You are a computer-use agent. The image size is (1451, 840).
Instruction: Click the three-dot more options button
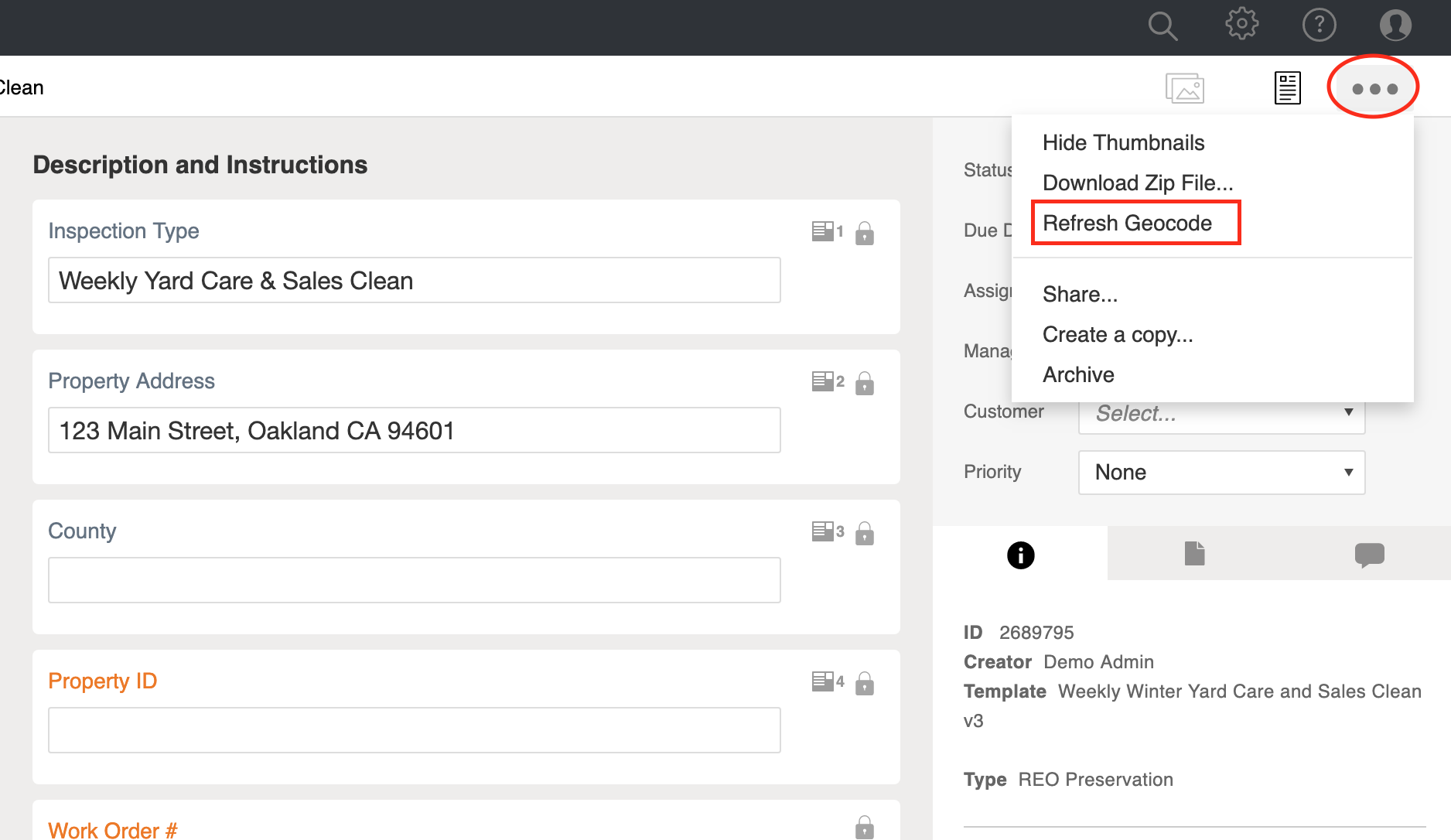coord(1374,88)
